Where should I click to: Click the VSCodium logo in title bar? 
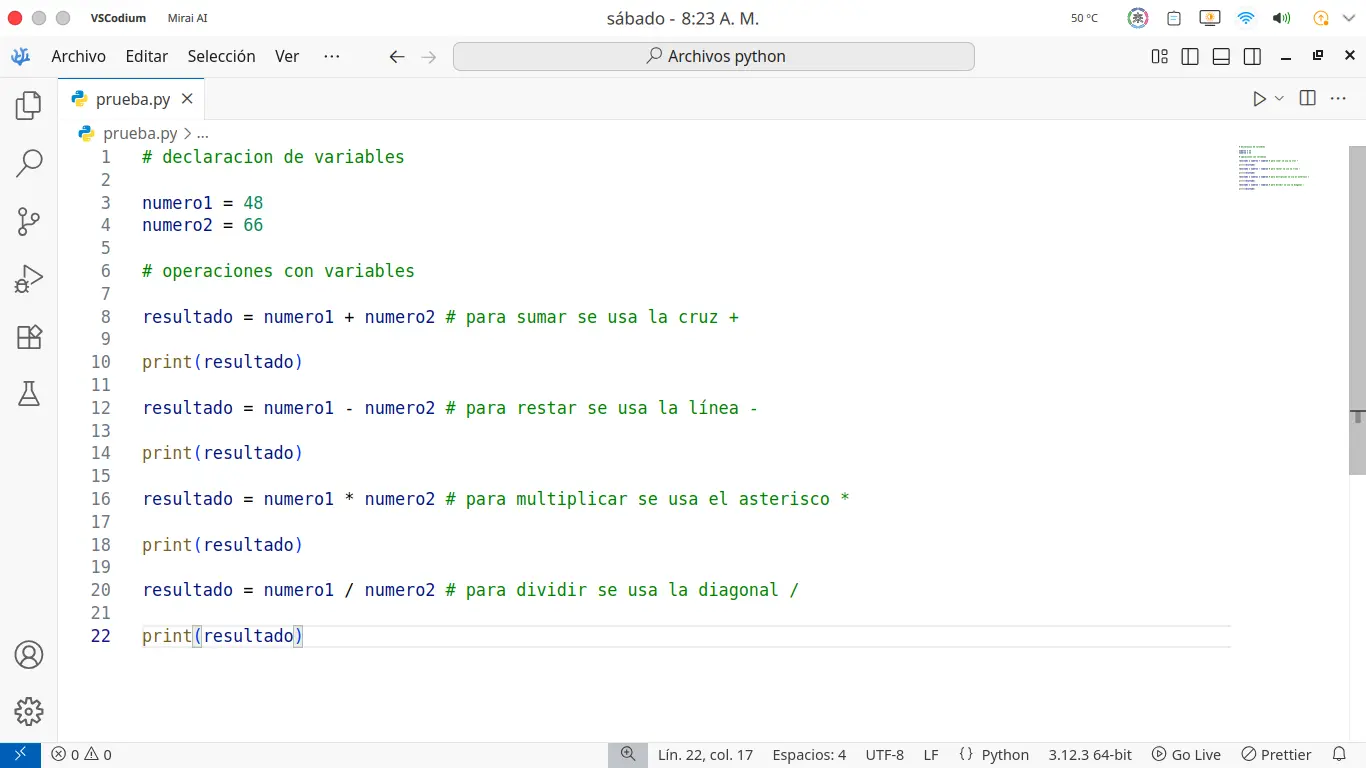20,56
